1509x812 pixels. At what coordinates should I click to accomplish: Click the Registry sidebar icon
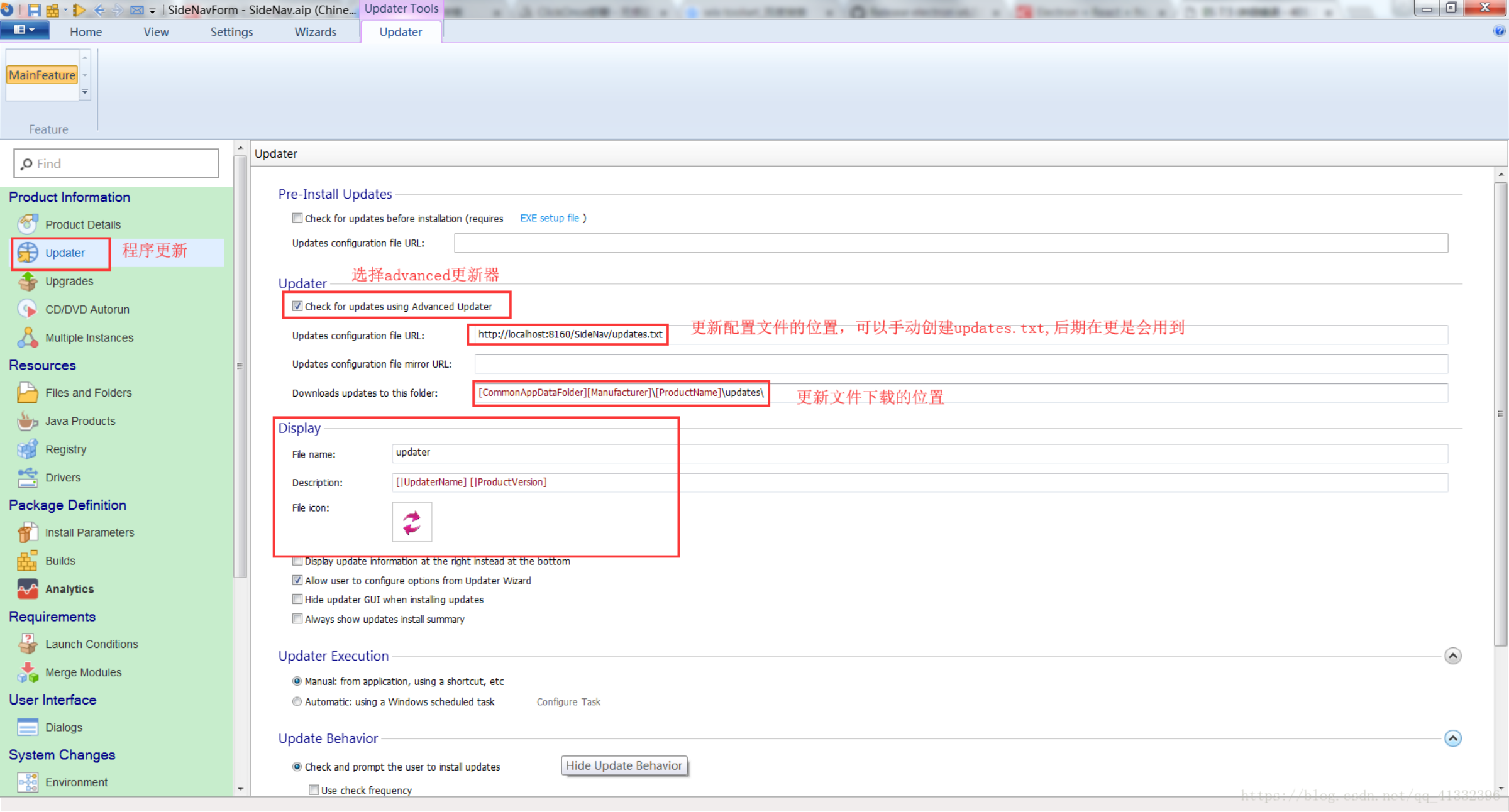pyautogui.click(x=28, y=449)
